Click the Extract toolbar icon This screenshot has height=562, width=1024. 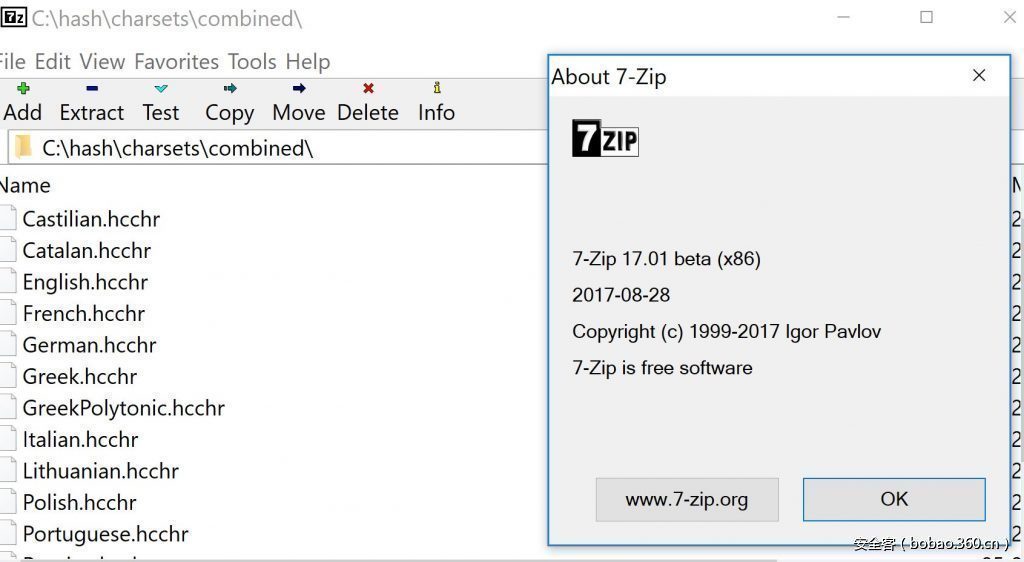point(91,90)
